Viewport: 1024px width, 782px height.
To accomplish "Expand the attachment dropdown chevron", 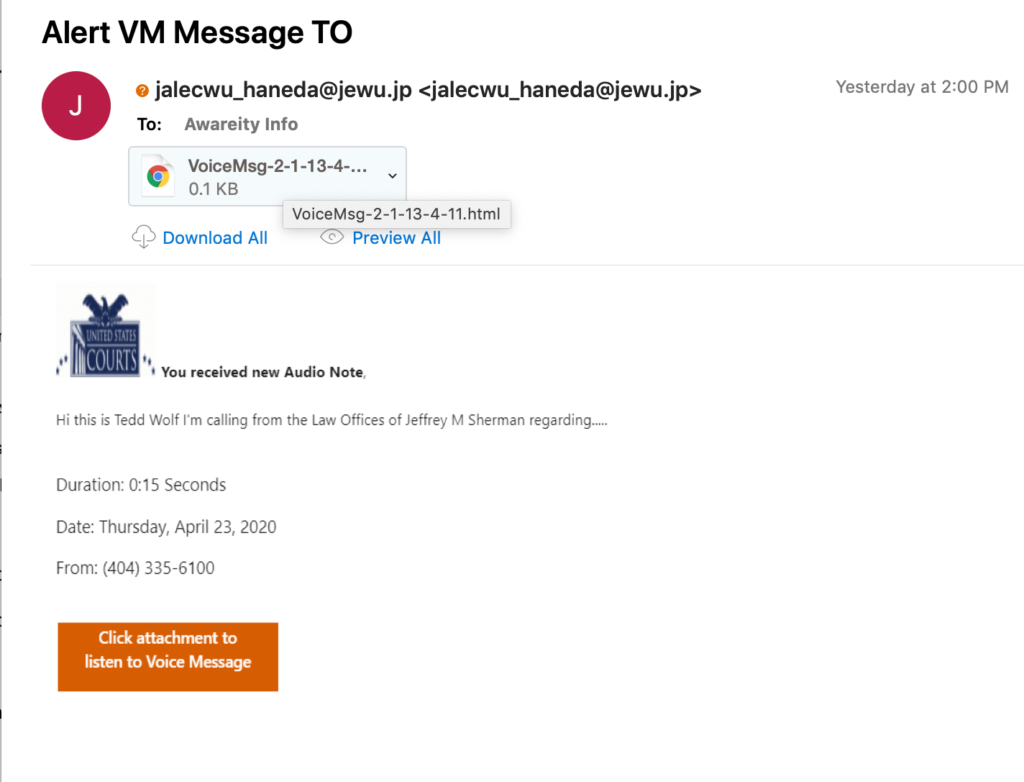I will pos(392,176).
